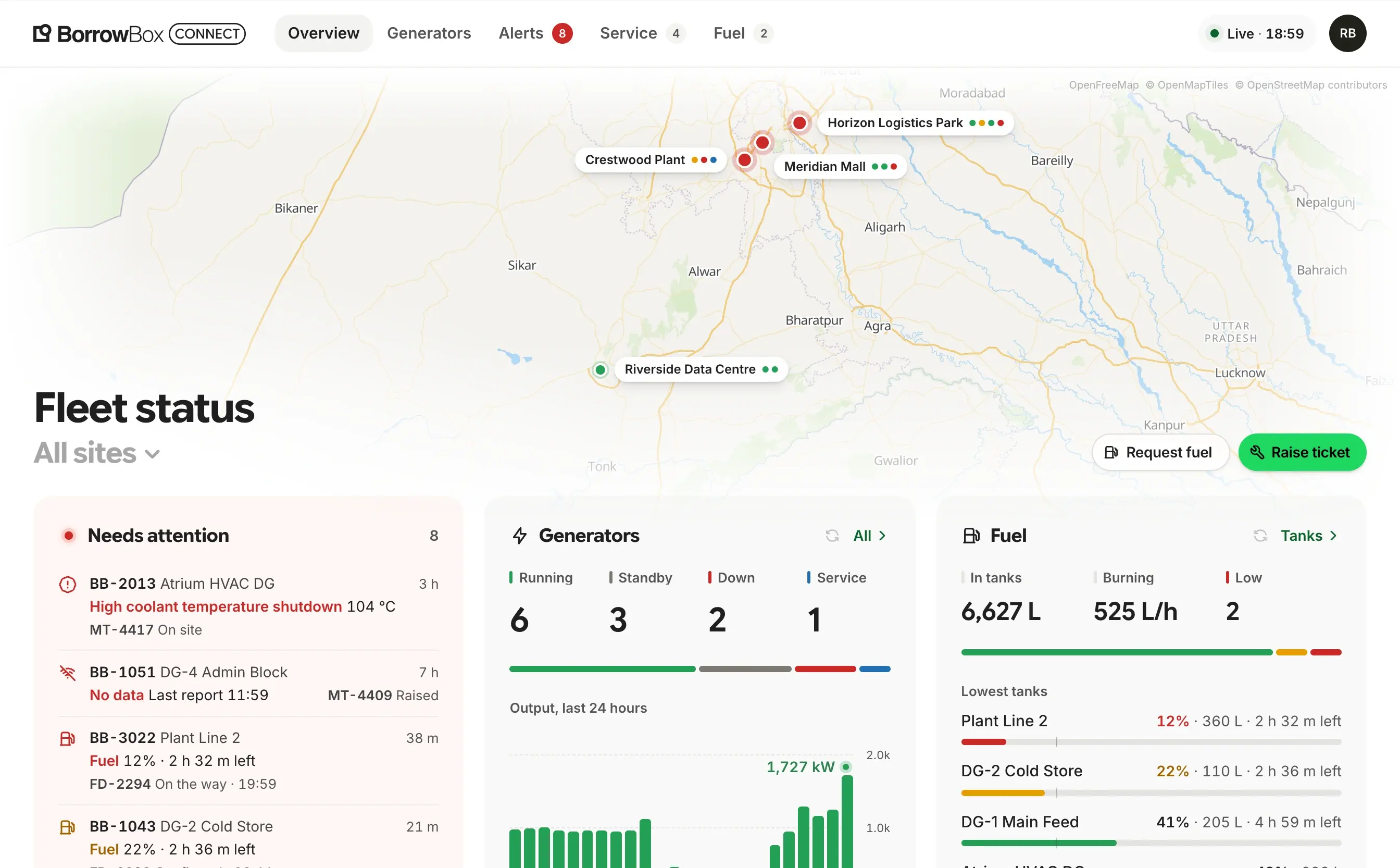Viewport: 1400px width, 868px height.
Task: Click the BorrowBox Connect logo
Action: point(140,33)
